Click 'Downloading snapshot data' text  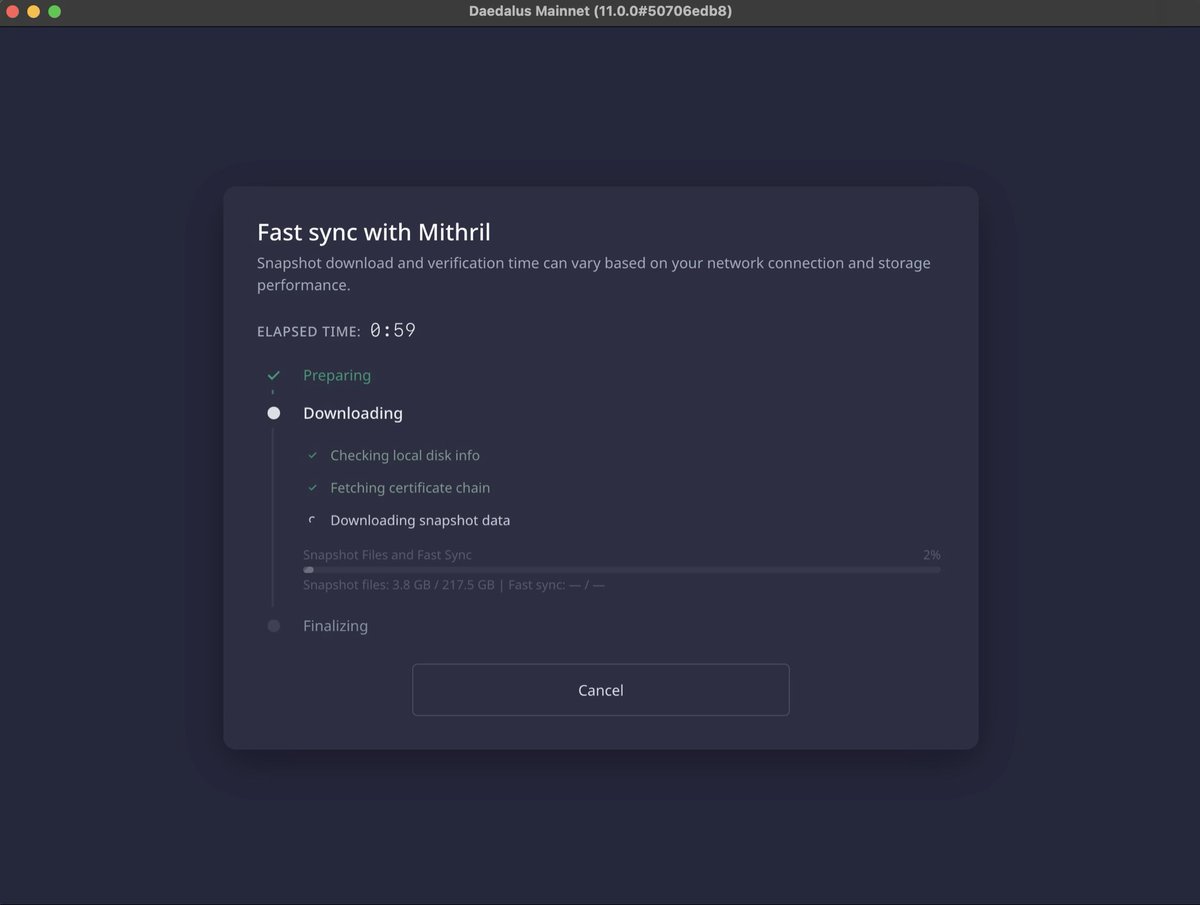click(420, 520)
